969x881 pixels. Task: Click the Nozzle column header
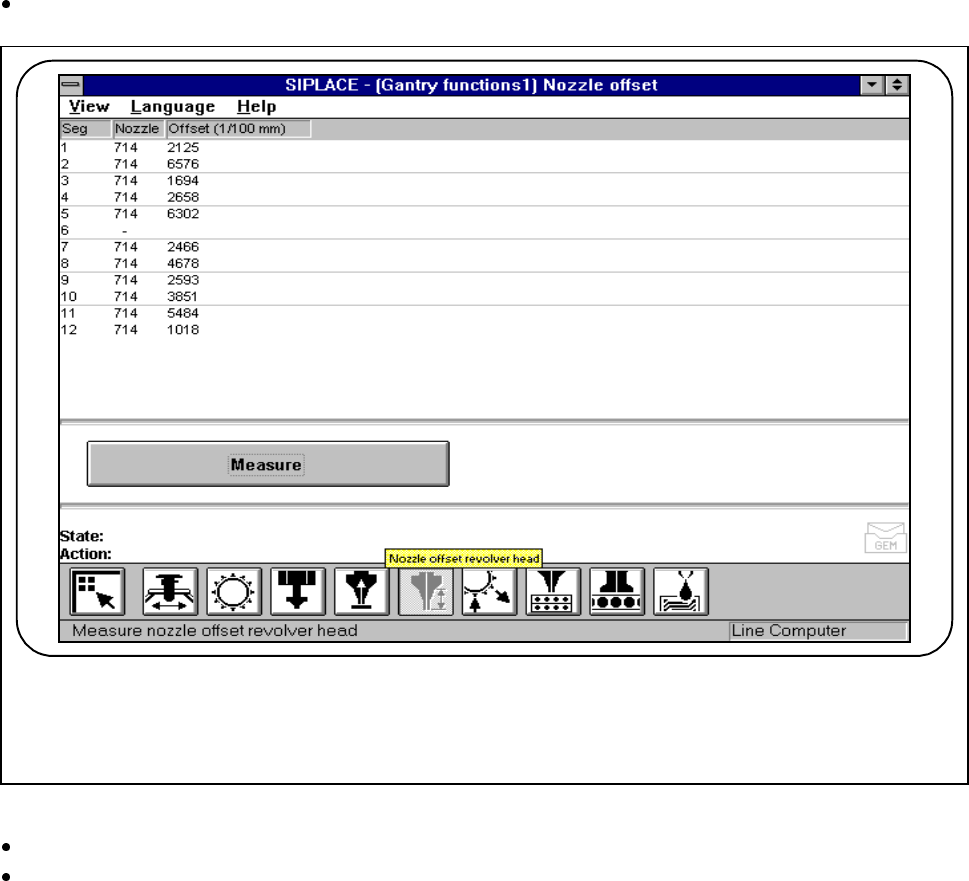click(137, 129)
